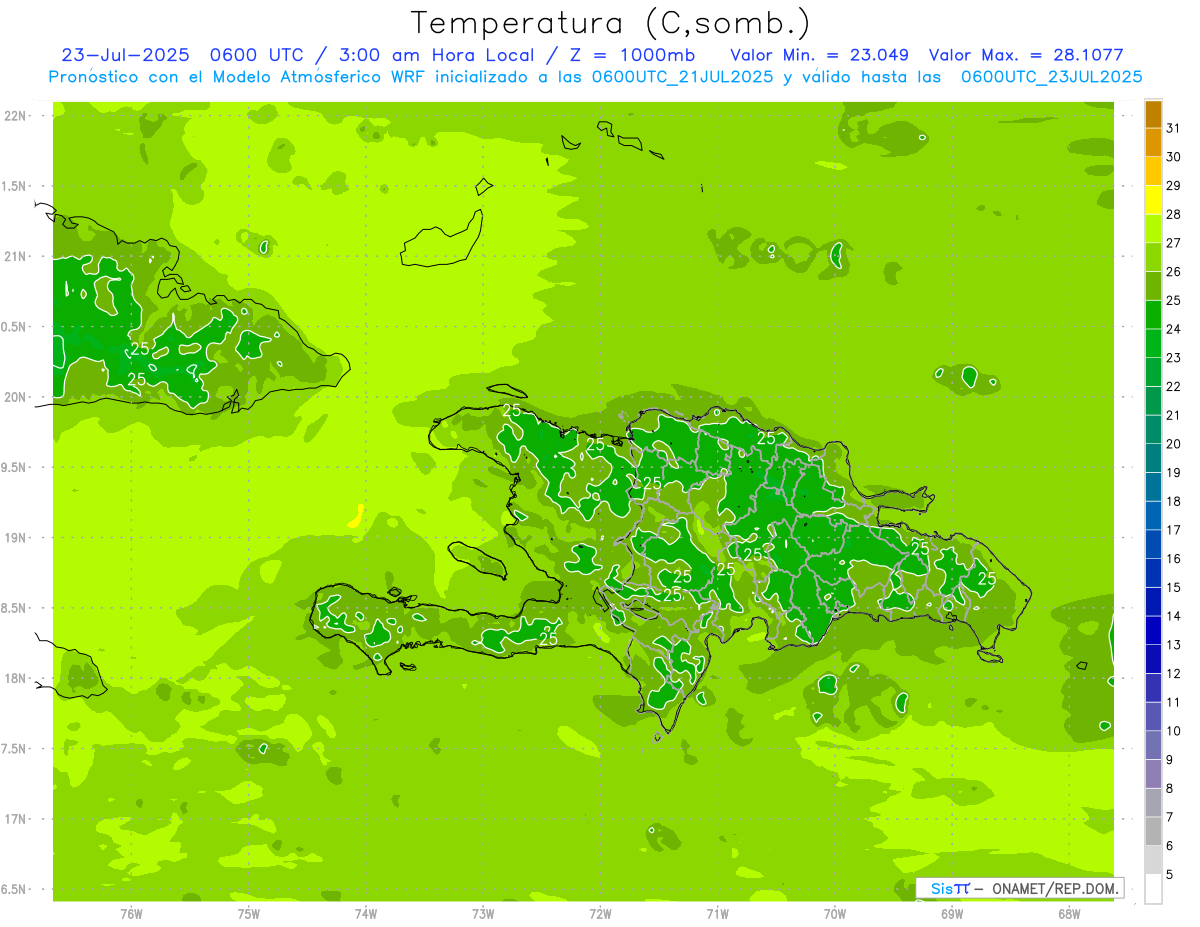Click the "69W" longitude label
Screen dimensions: 1200x927
pyautogui.click(x=952, y=913)
